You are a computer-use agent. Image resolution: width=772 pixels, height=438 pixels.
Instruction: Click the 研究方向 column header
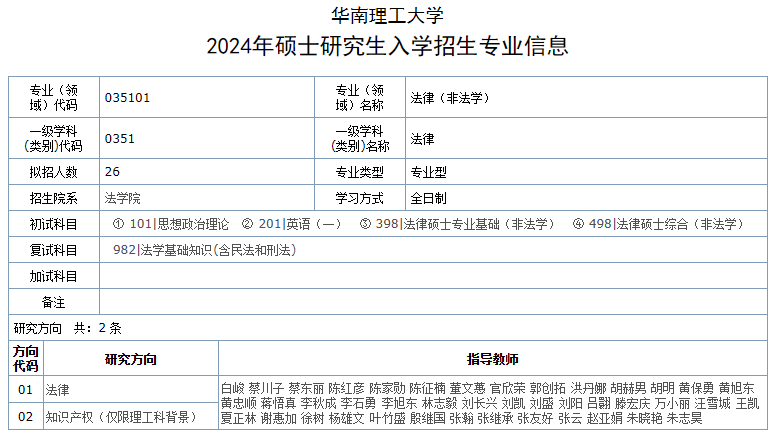pos(130,359)
